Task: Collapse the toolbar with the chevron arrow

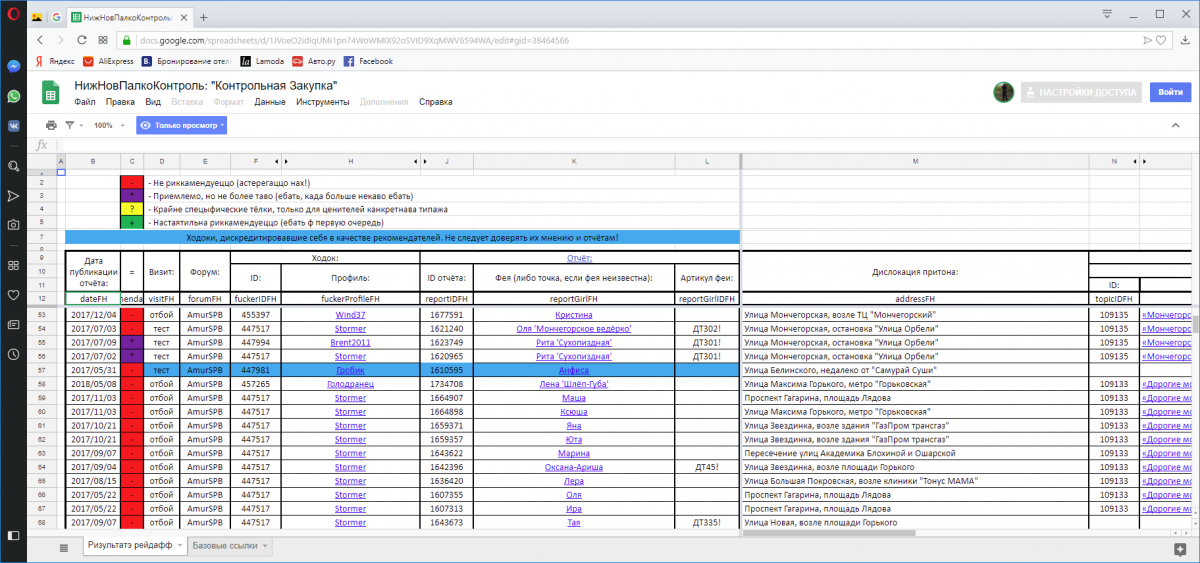Action: [1177, 125]
